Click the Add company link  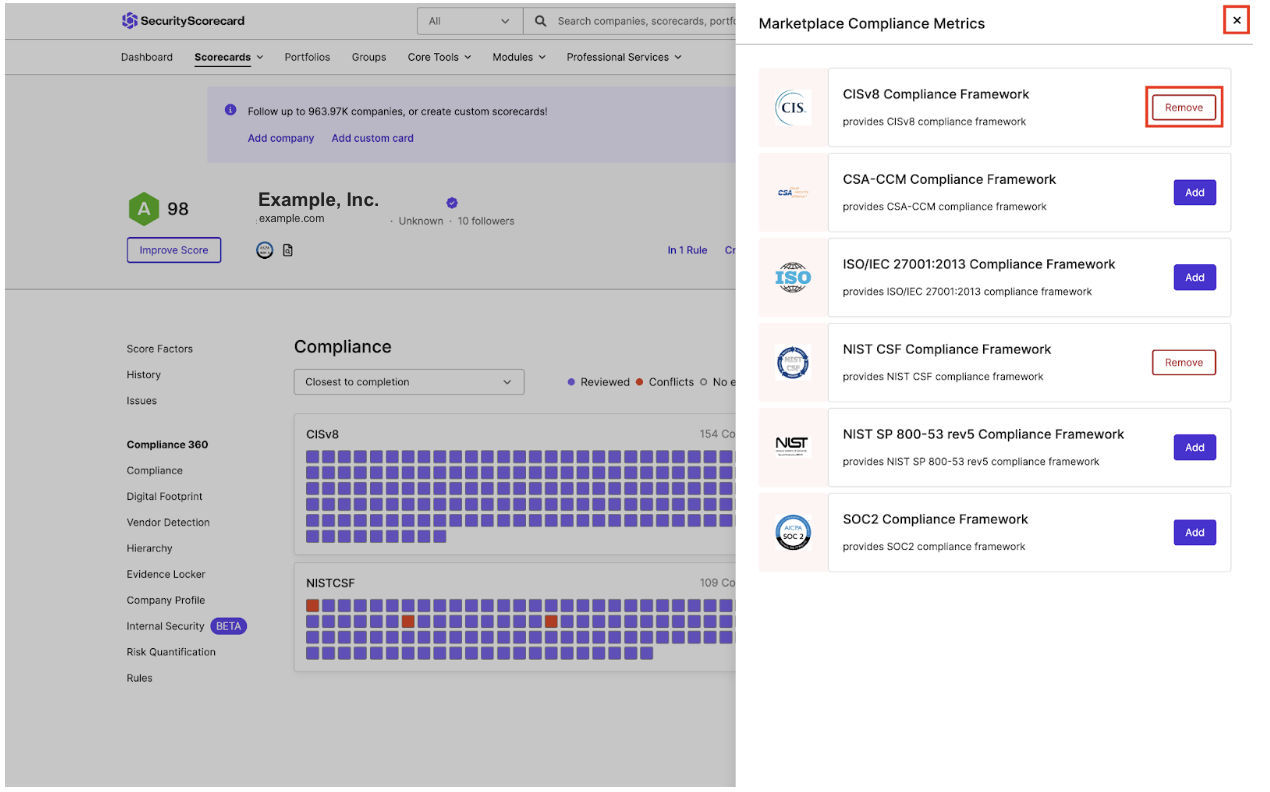pyautogui.click(x=281, y=138)
